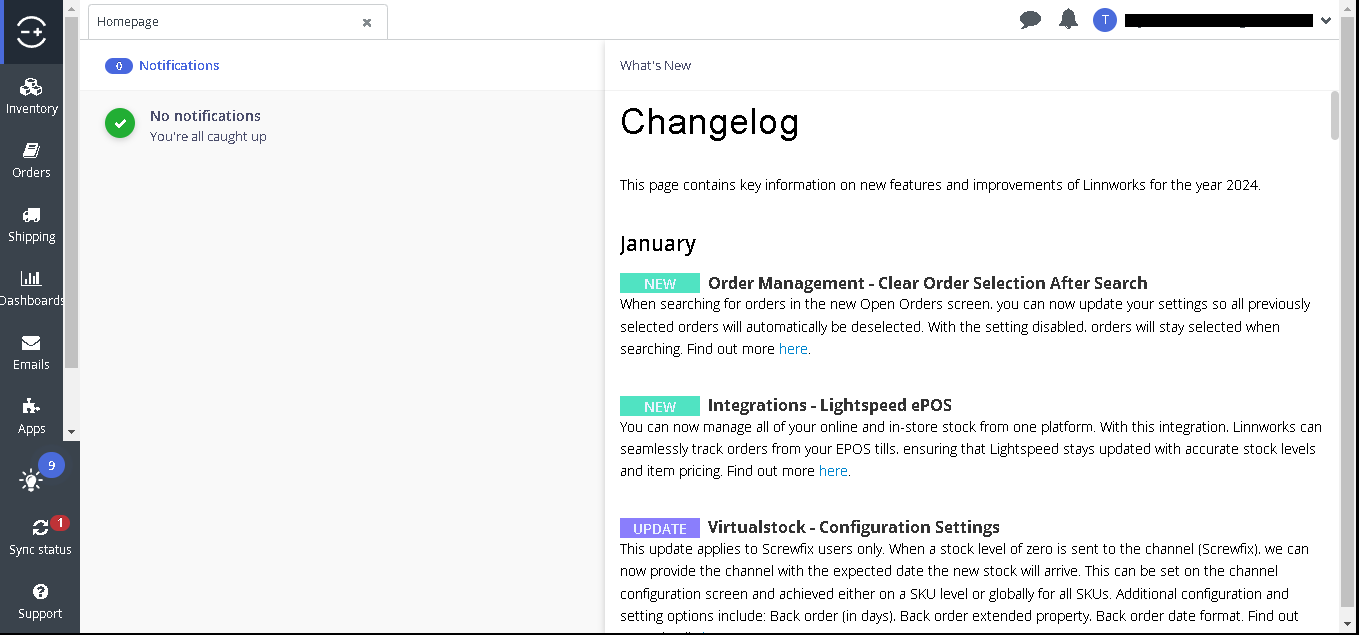Click the sidebar menu scrollbar thumb
This screenshot has width=1359, height=635.
pyautogui.click(x=71, y=192)
